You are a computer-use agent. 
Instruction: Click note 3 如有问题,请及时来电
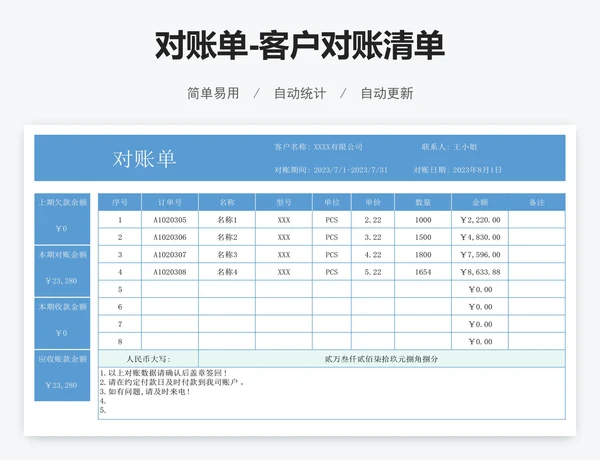pos(145,392)
